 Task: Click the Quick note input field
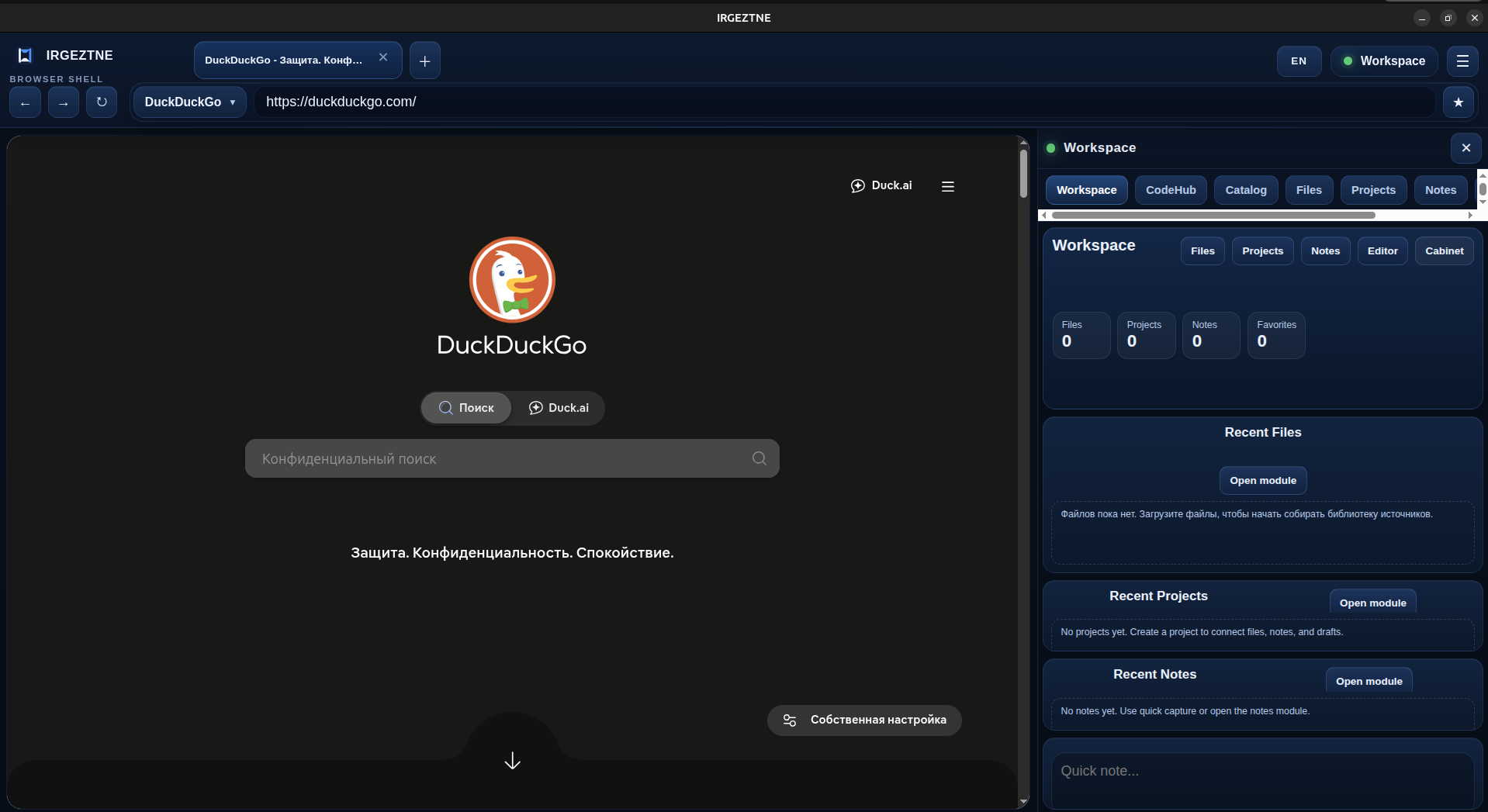point(1262,780)
